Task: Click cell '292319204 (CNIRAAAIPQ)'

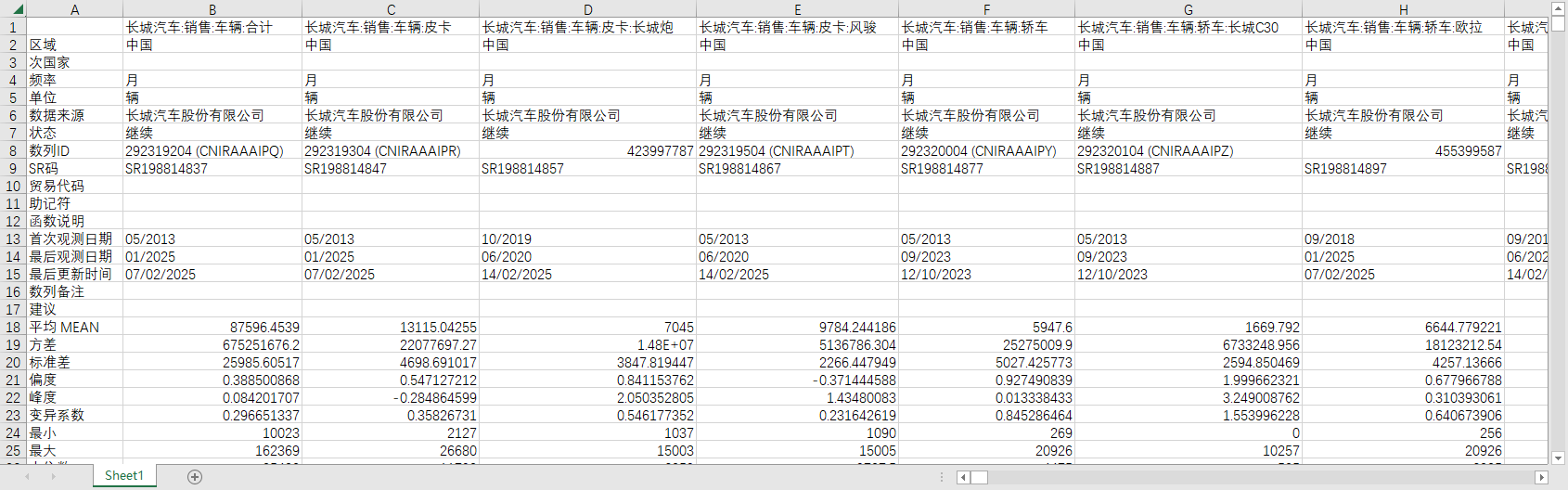Action: [x=212, y=150]
